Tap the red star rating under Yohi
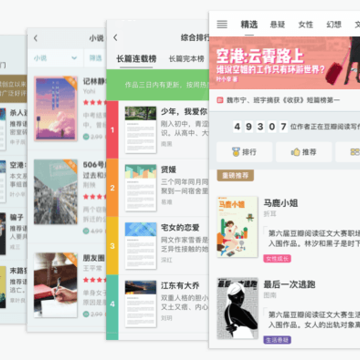The image size is (360, 360). click(x=94, y=102)
